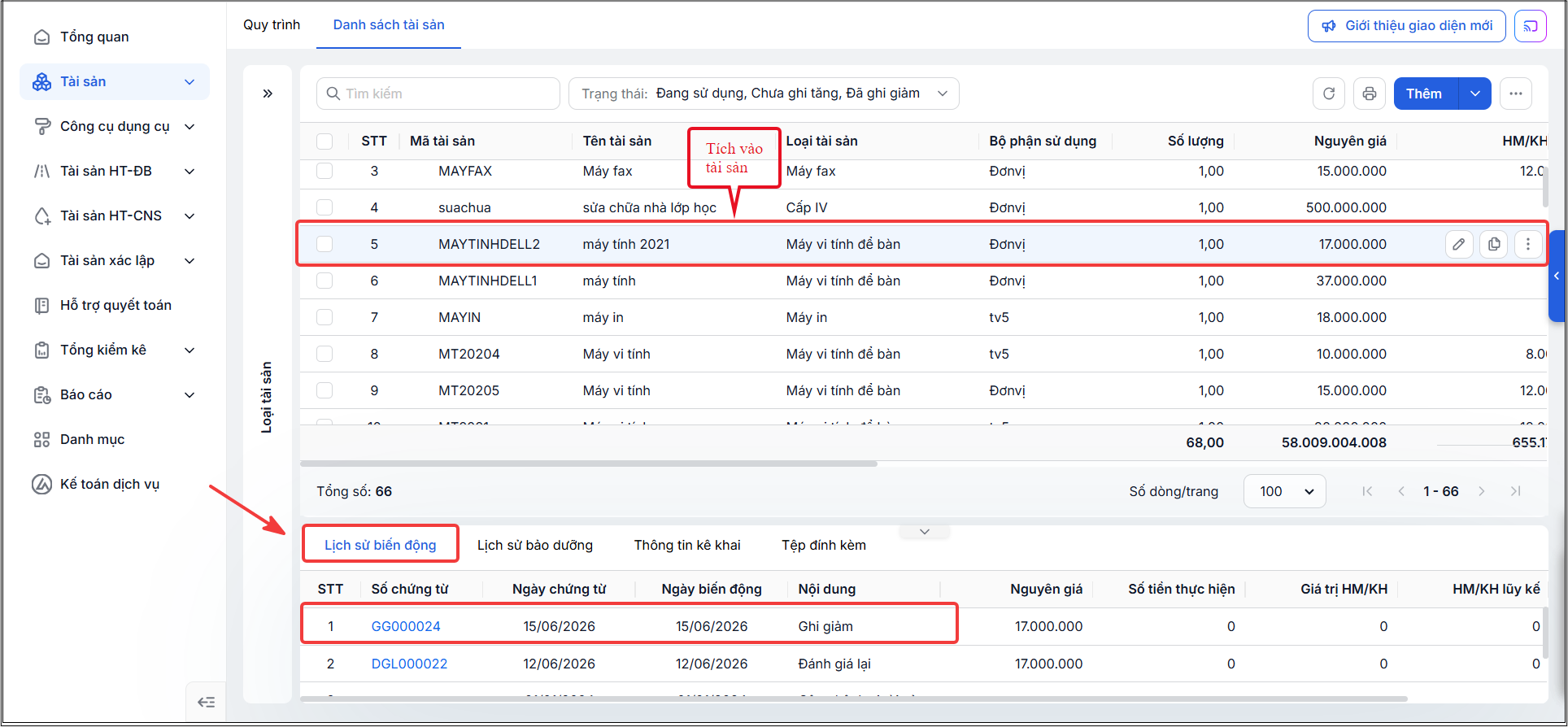Check the box for MAYTINHDELL1 row

click(324, 281)
